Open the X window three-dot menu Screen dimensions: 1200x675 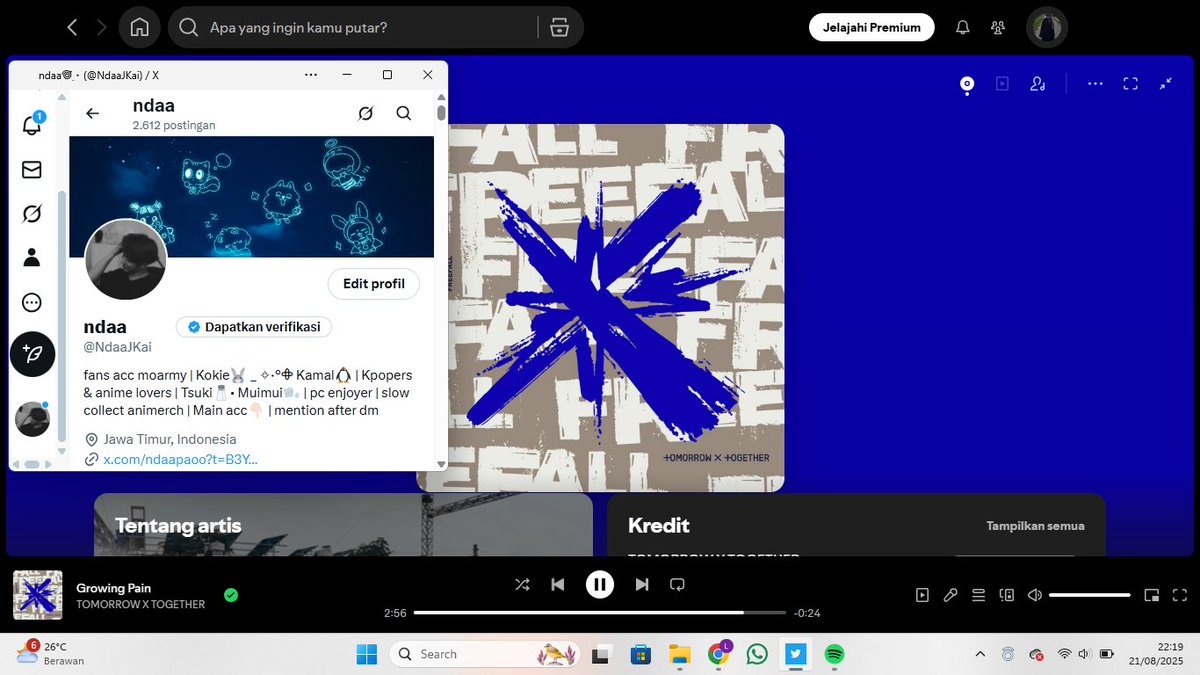[311, 75]
